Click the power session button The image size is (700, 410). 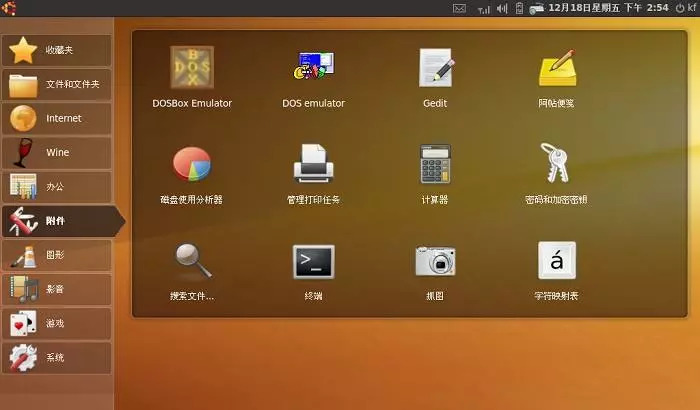[686, 8]
